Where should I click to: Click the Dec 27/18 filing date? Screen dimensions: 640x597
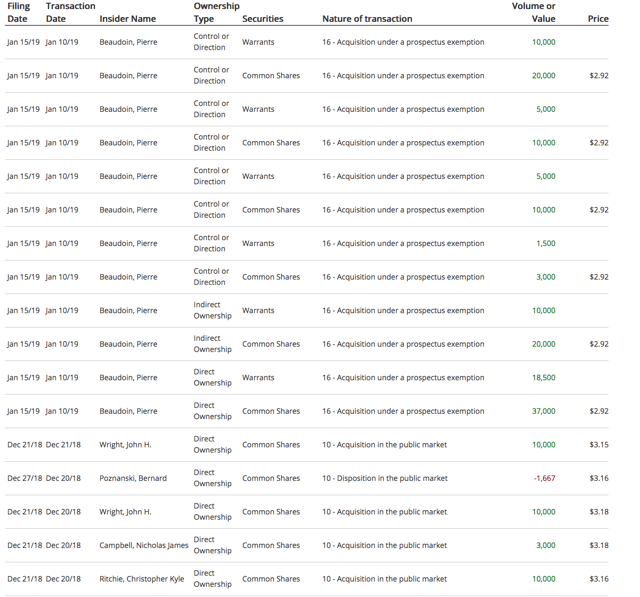24,478
